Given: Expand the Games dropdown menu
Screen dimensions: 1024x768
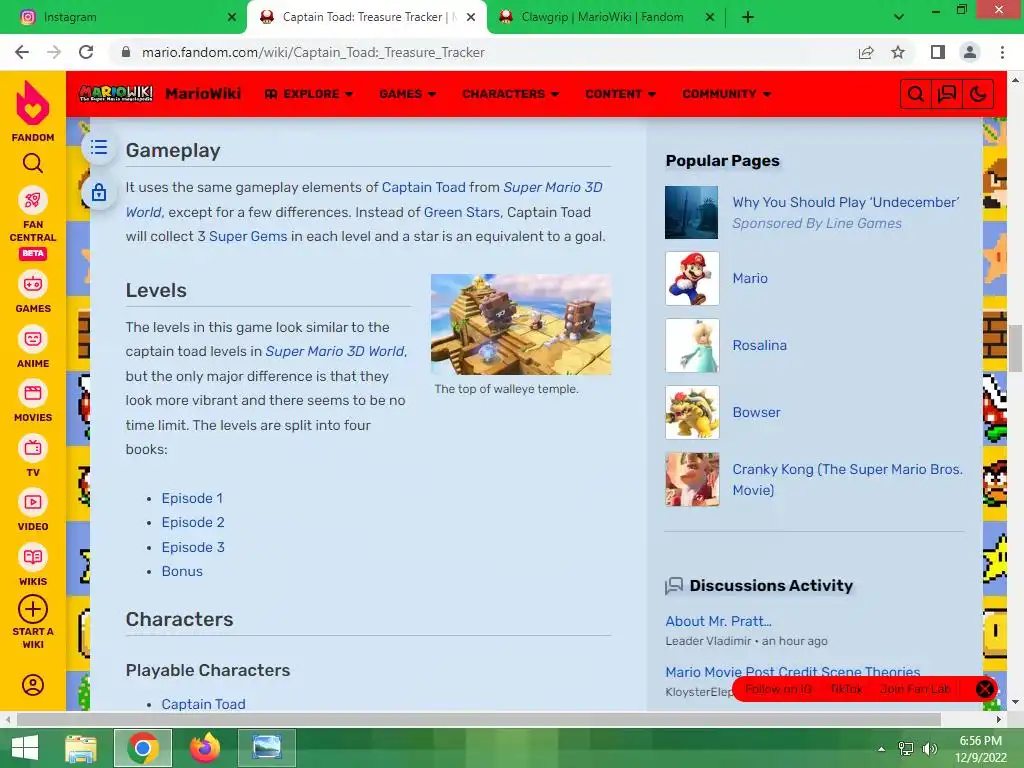Looking at the screenshot, I should (x=408, y=94).
